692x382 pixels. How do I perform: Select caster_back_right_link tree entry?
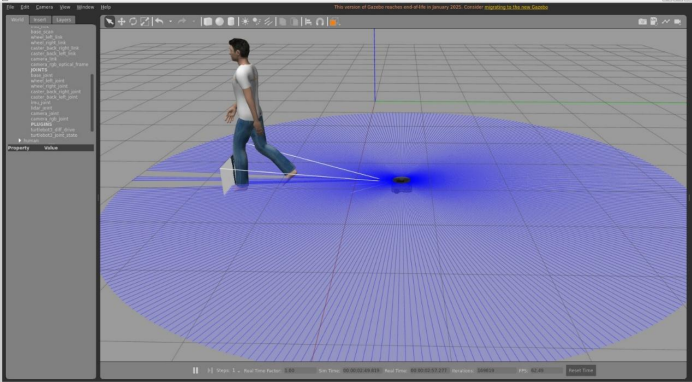[55, 48]
